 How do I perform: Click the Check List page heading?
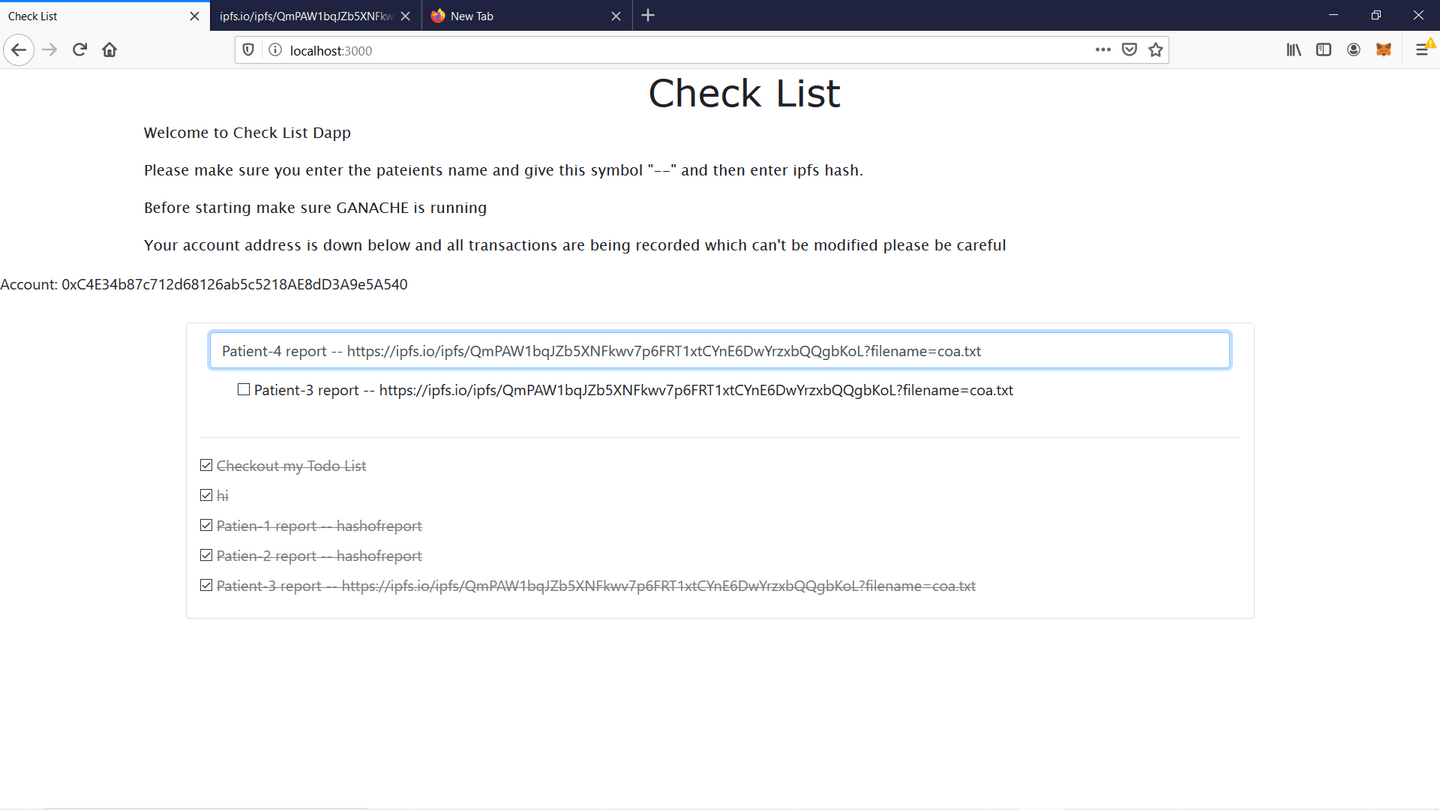pyautogui.click(x=744, y=94)
